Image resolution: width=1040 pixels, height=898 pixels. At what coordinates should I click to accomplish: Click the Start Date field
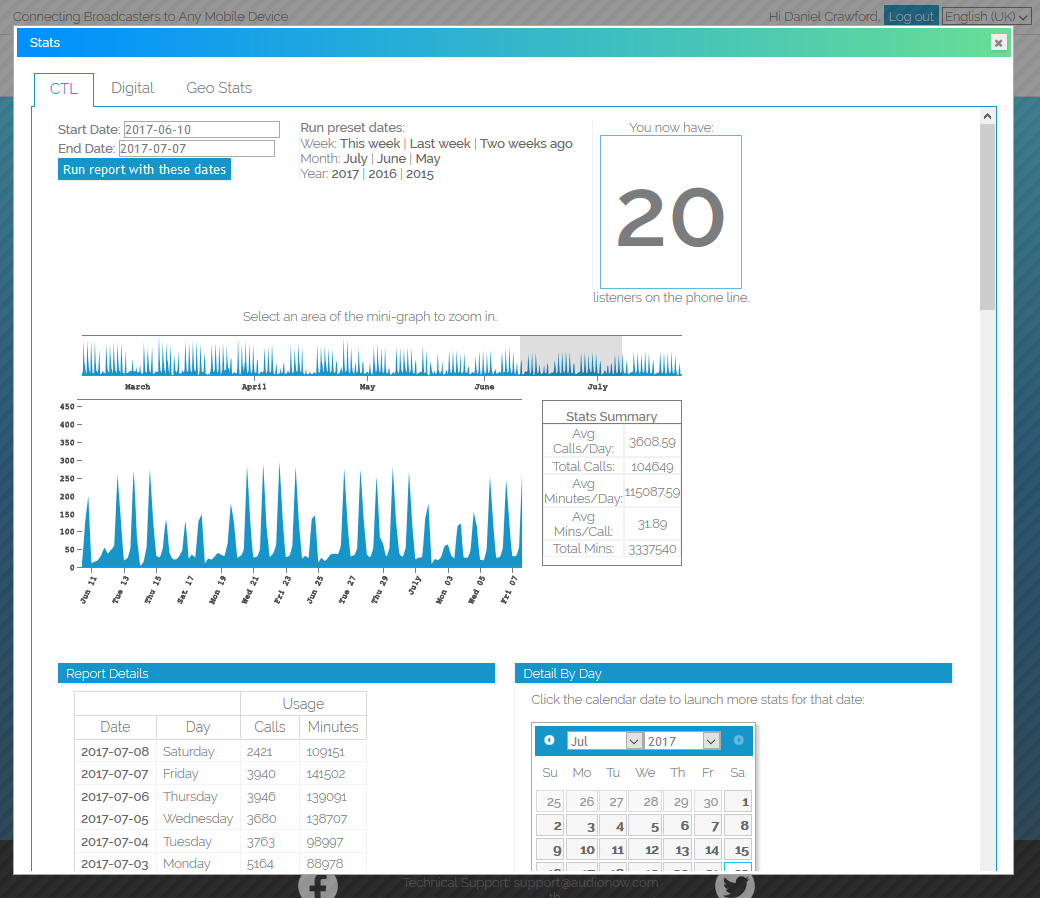click(202, 129)
